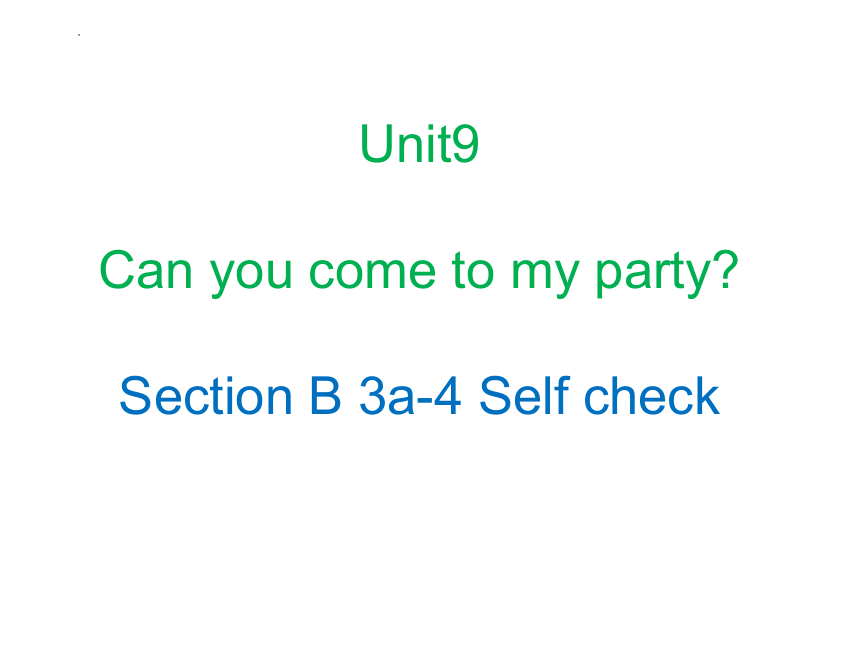Select the word to before my
Image resolution: width=860 pixels, height=645 pixels.
pyautogui.click(x=473, y=269)
